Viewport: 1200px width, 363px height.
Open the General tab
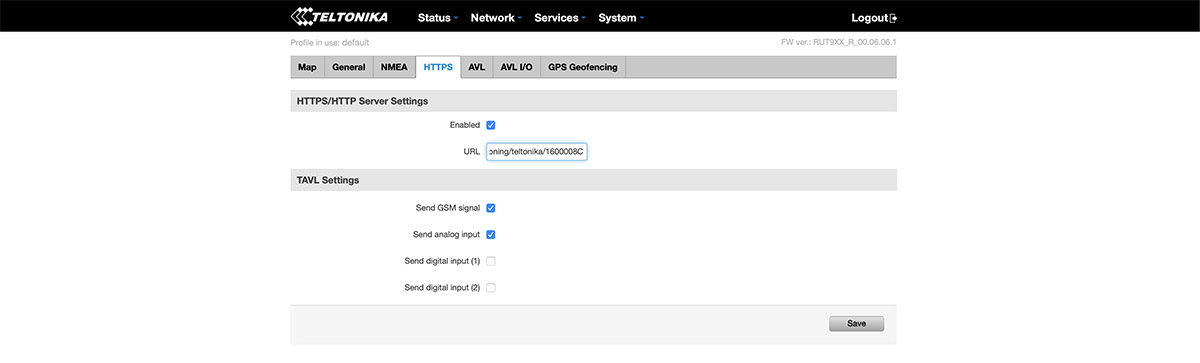[348, 67]
